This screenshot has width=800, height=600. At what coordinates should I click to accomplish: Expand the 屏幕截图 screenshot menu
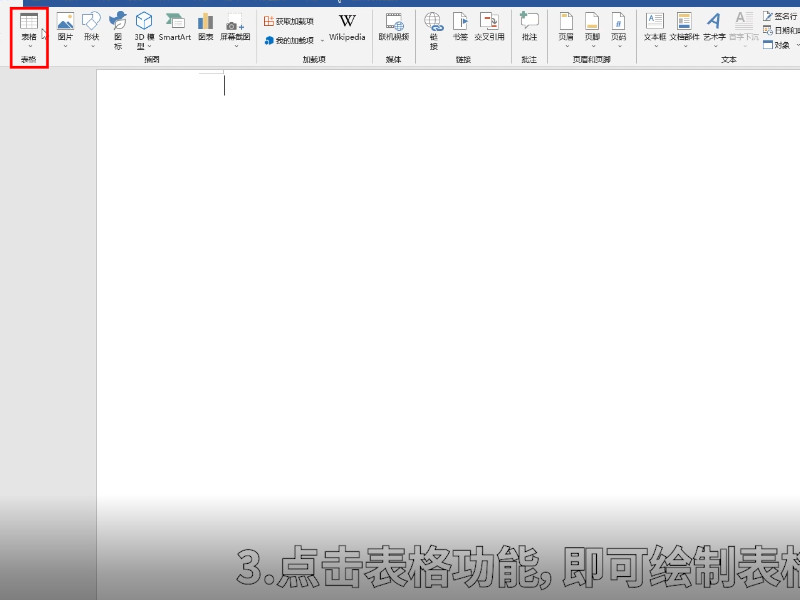pos(235,31)
